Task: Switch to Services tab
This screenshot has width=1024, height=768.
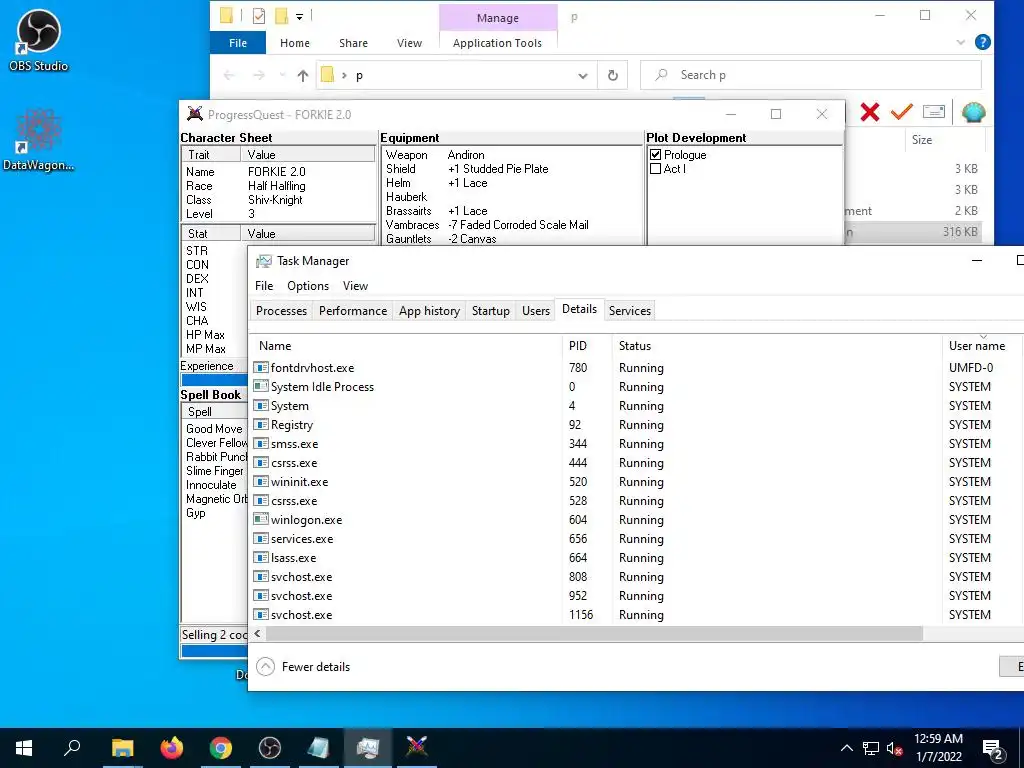Action: tap(630, 311)
